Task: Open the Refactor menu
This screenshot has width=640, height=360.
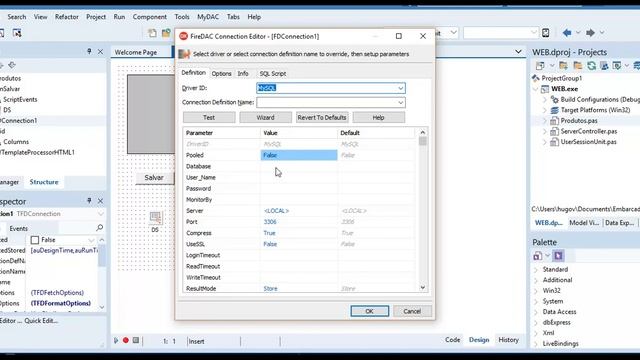Action: (x=67, y=17)
